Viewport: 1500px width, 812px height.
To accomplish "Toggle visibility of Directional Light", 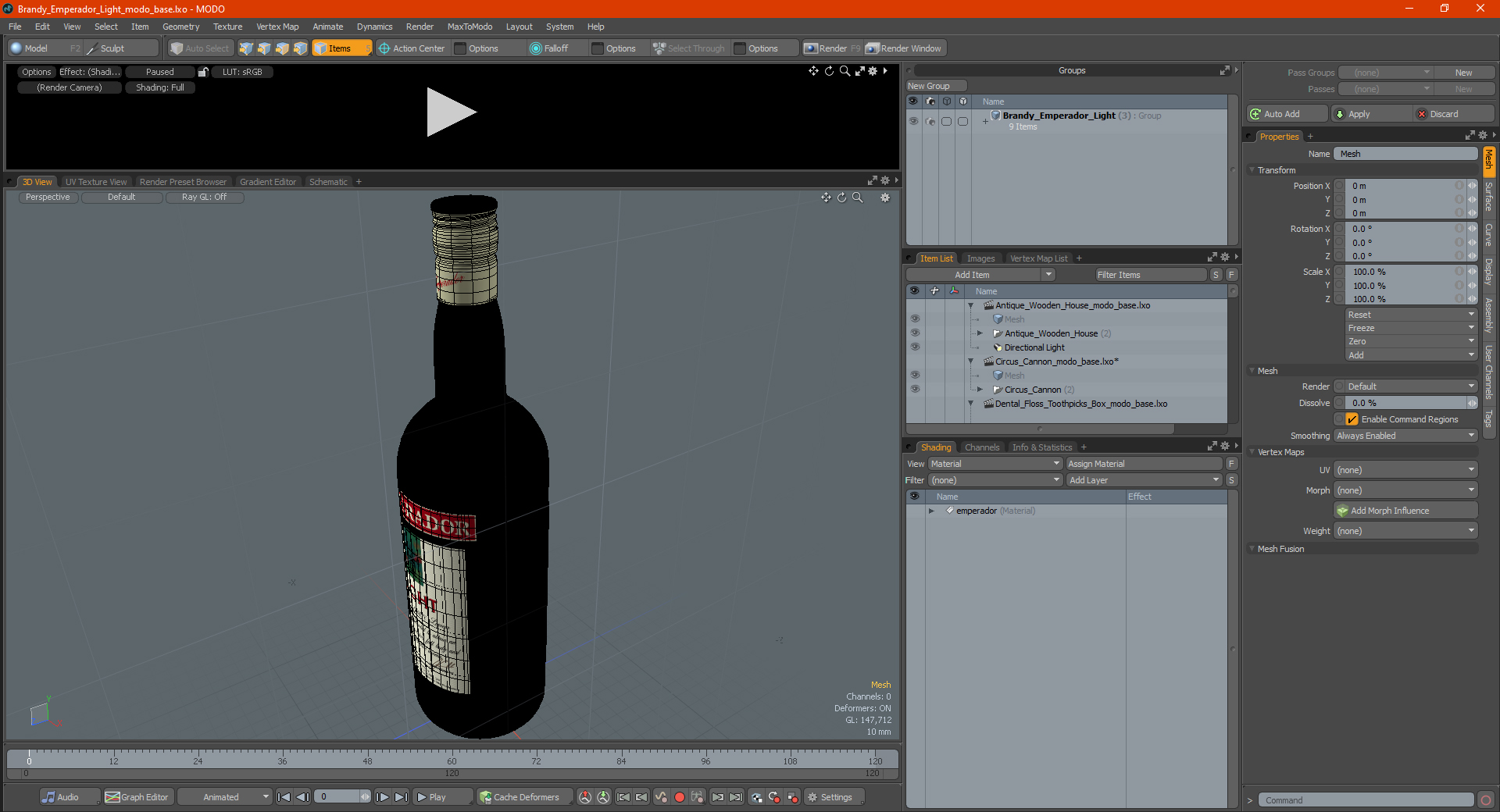I will coord(915,347).
